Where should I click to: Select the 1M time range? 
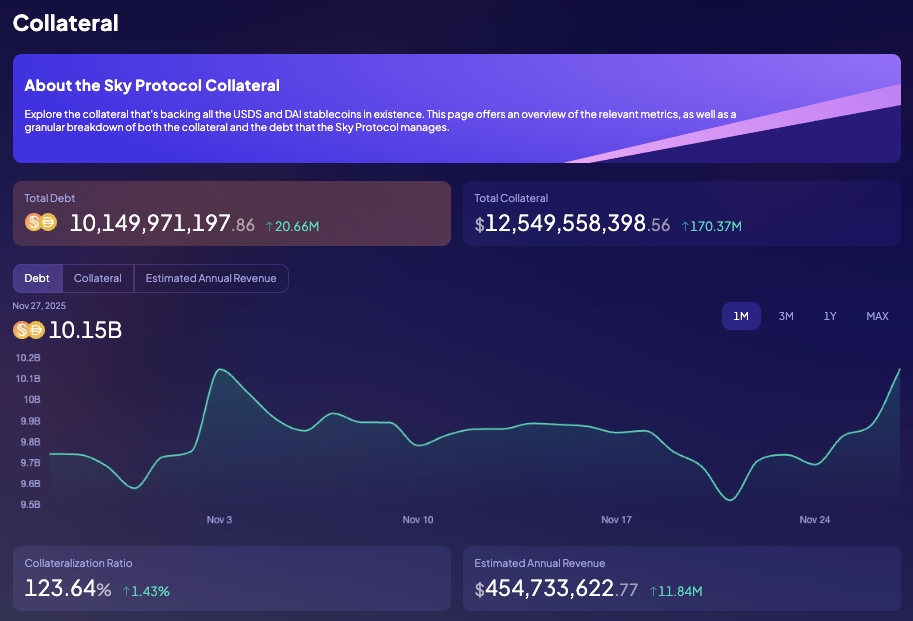pos(741,316)
